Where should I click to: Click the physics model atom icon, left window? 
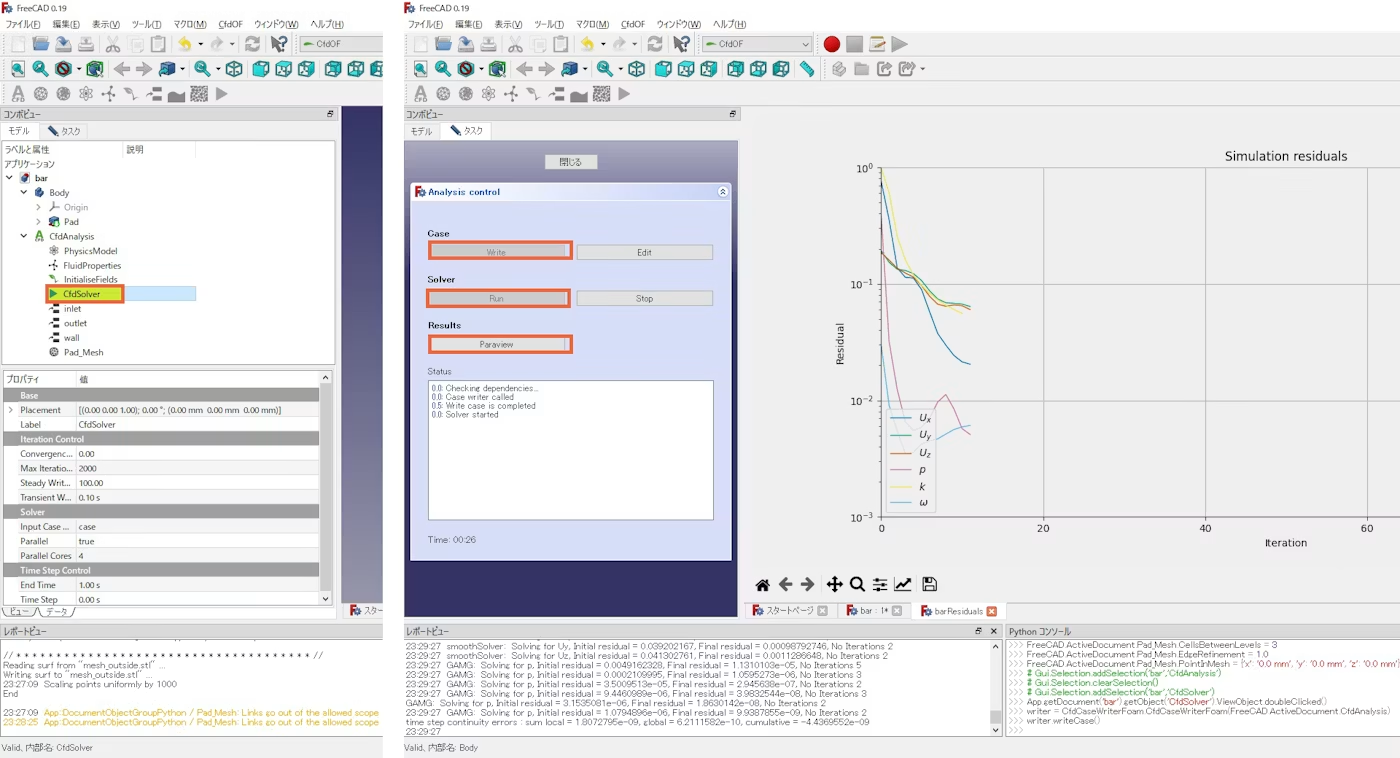(86, 94)
